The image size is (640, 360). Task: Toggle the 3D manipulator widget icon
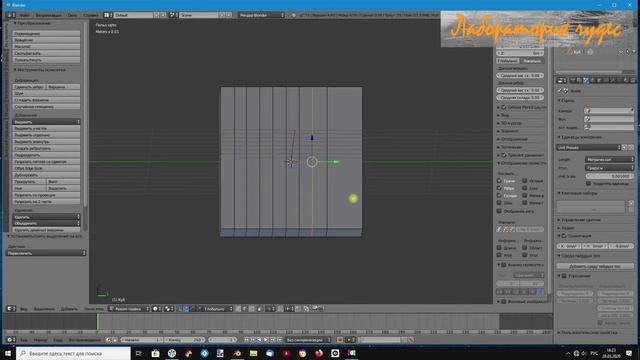click(x=180, y=309)
